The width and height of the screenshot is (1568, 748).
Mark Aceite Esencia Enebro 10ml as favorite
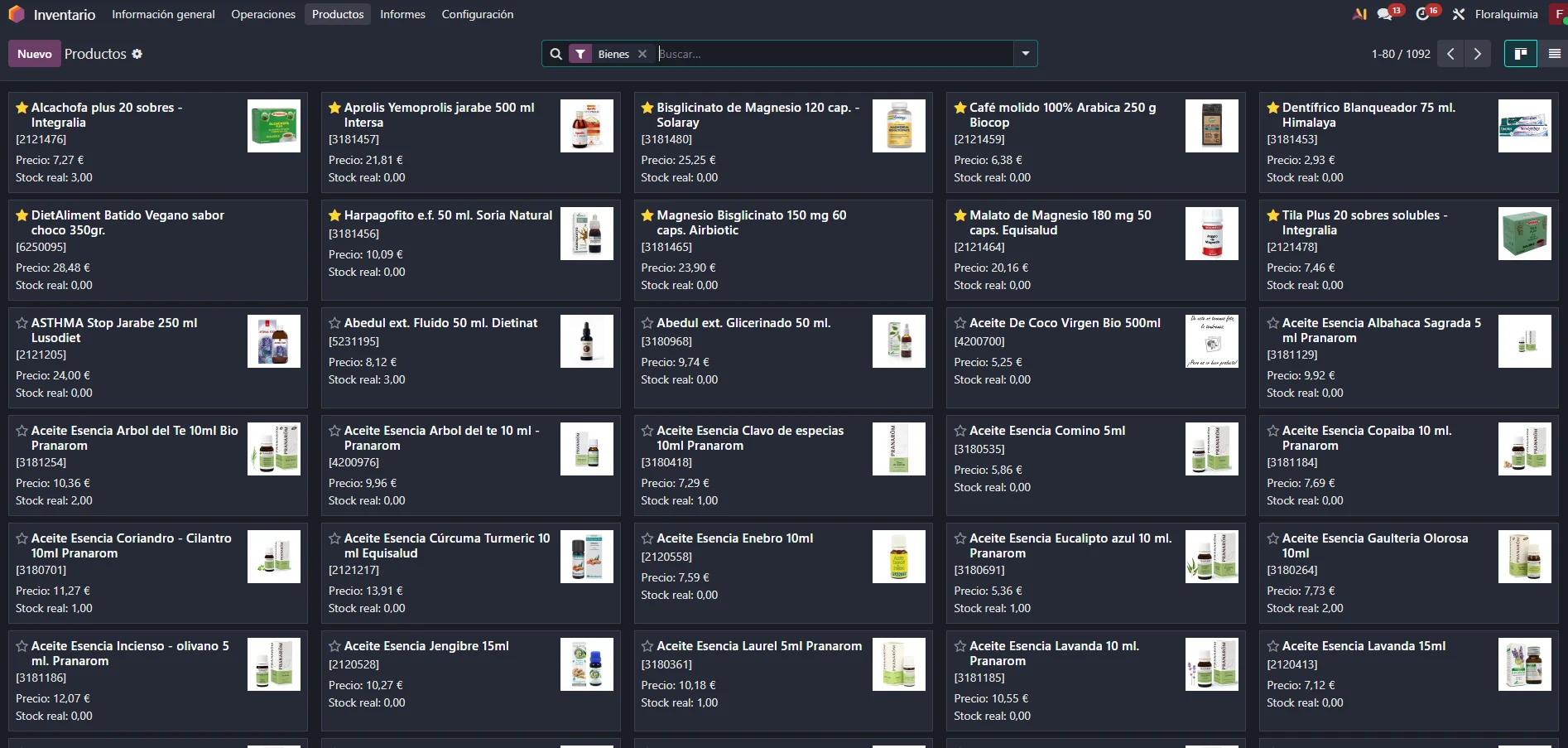[x=647, y=538]
